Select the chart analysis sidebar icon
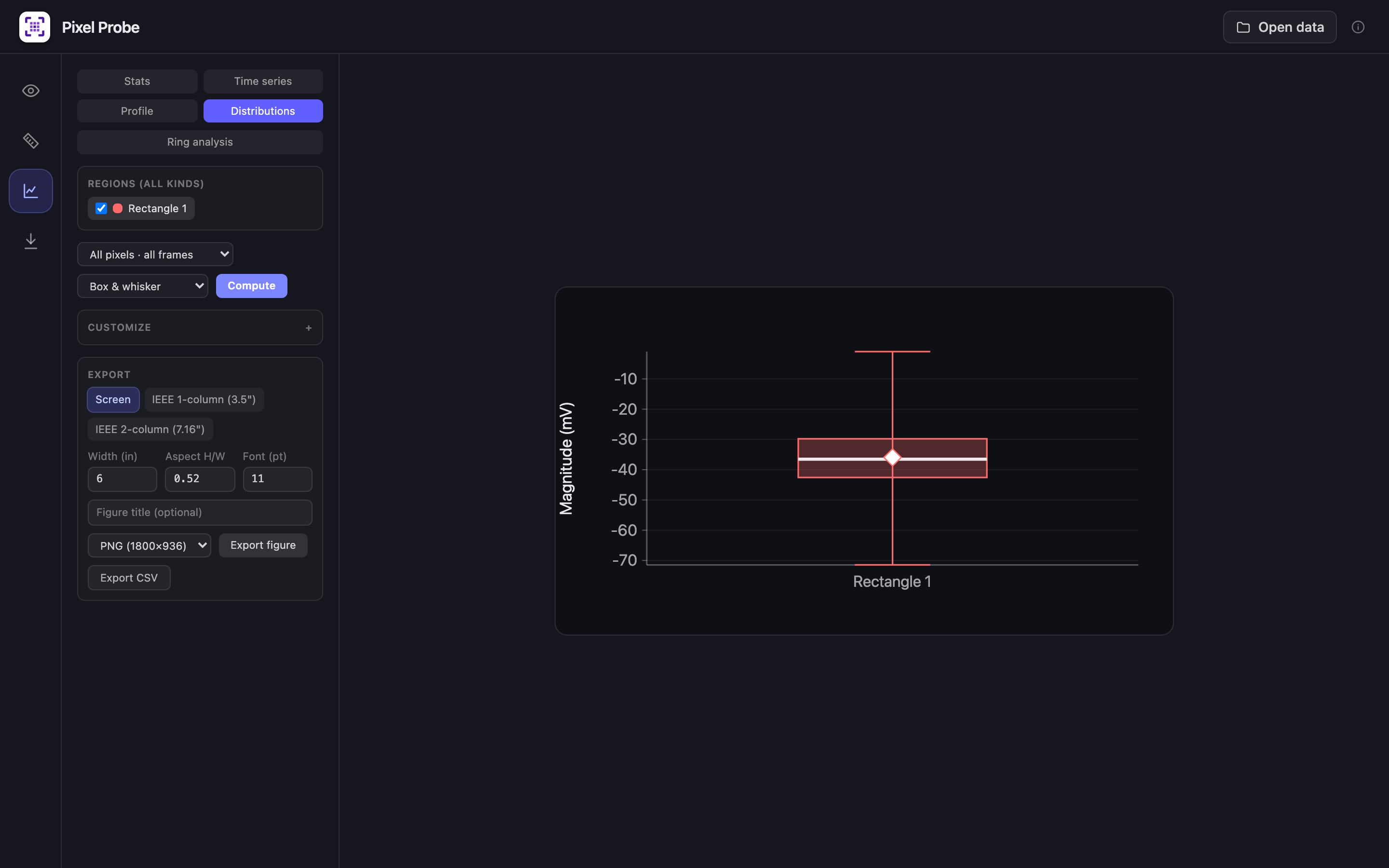Viewport: 1389px width, 868px height. (30, 190)
